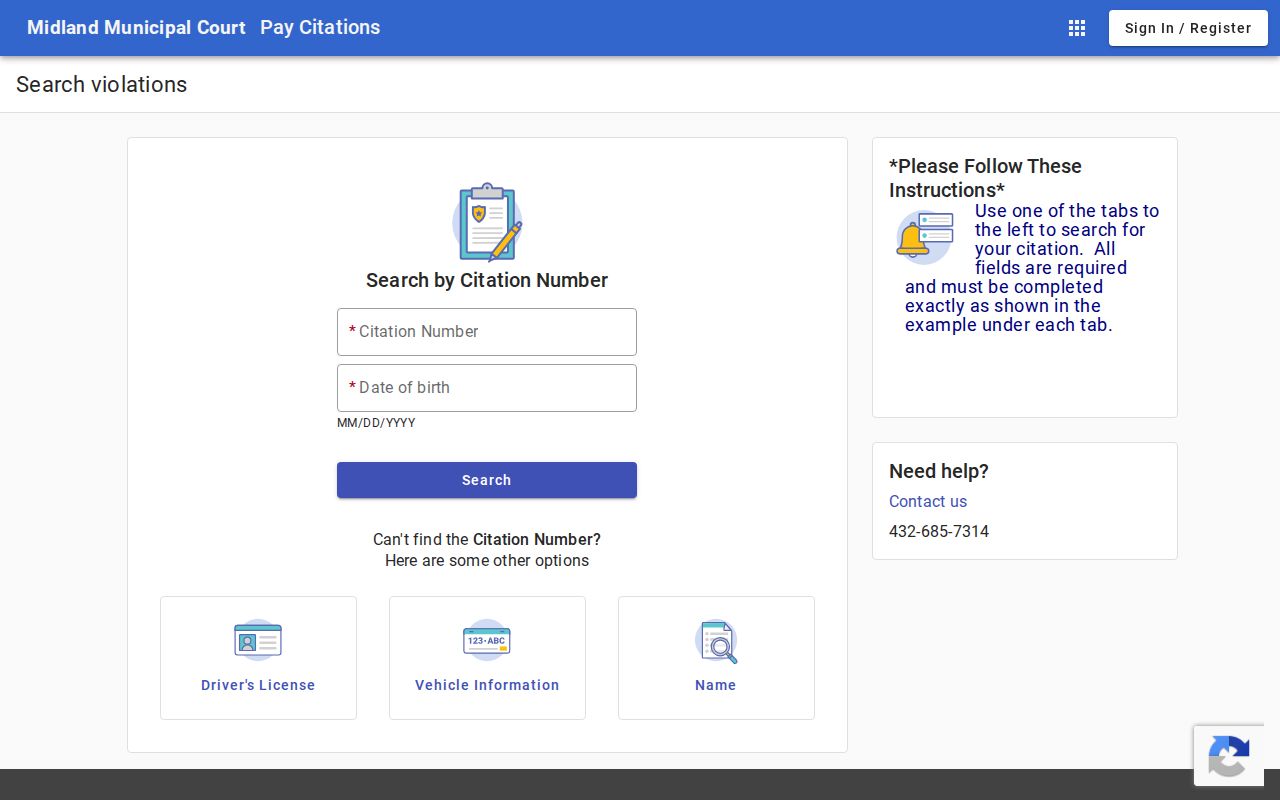Click the citation clipboard icon
This screenshot has width=1280, height=800.
pyautogui.click(x=487, y=222)
